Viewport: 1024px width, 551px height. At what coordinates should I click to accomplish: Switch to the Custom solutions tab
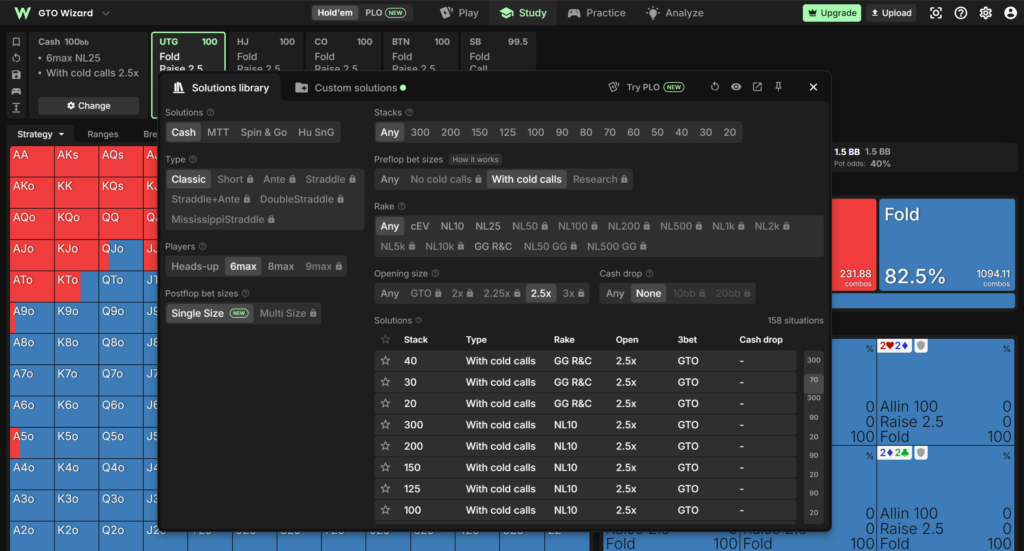[351, 87]
